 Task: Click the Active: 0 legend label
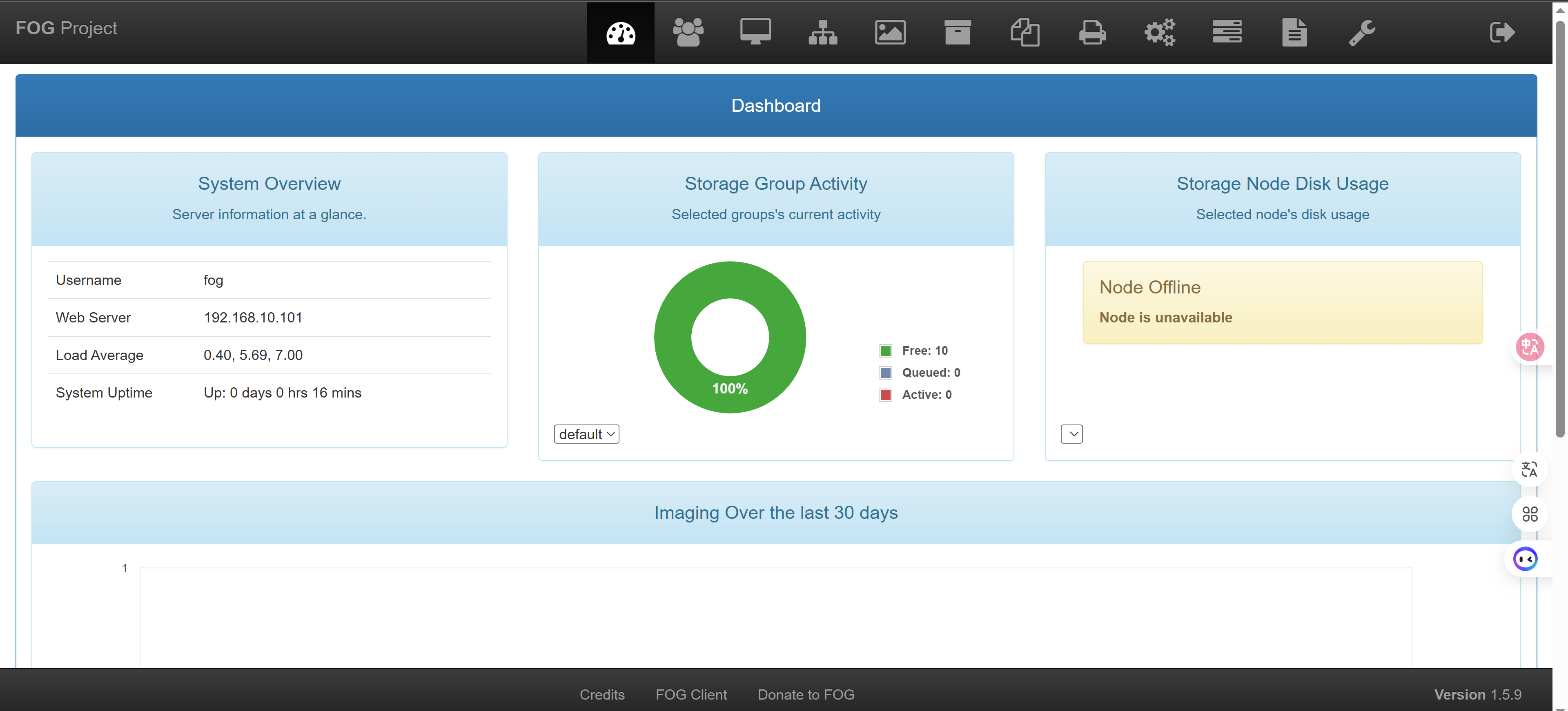(x=927, y=395)
